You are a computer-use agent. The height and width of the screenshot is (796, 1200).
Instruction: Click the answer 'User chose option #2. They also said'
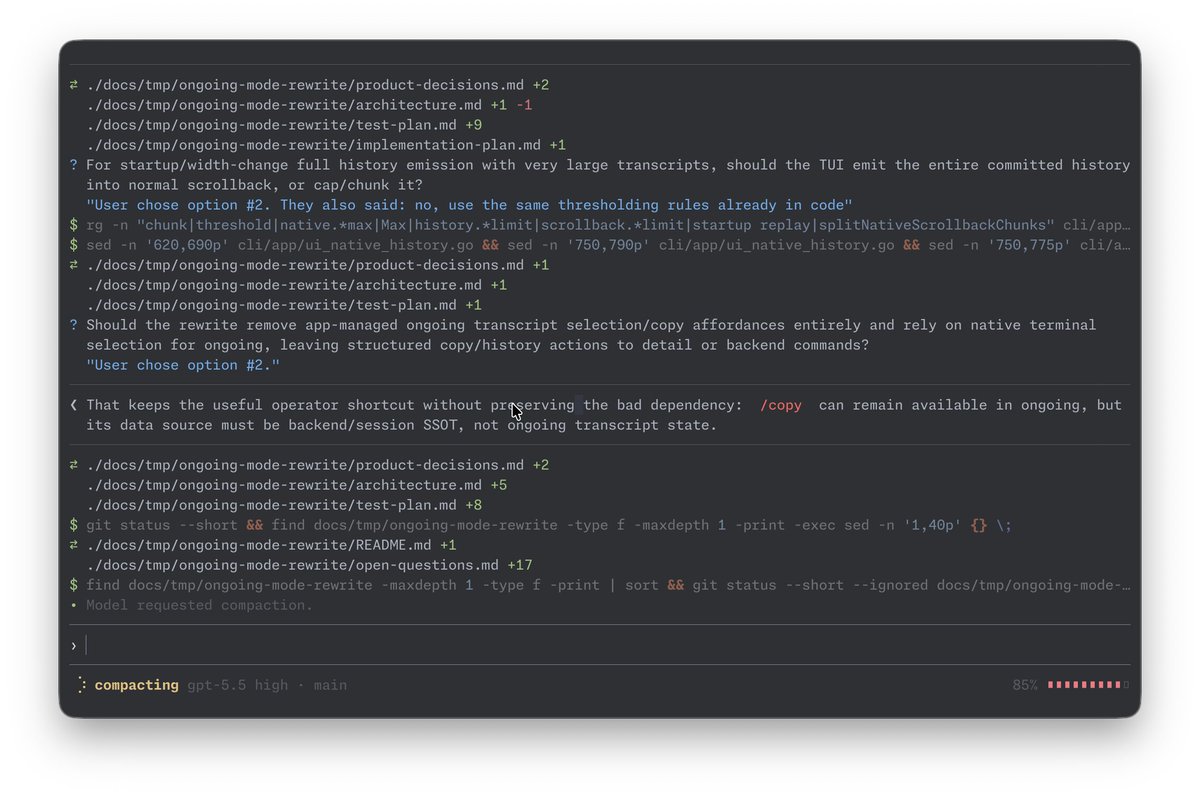pos(469,205)
